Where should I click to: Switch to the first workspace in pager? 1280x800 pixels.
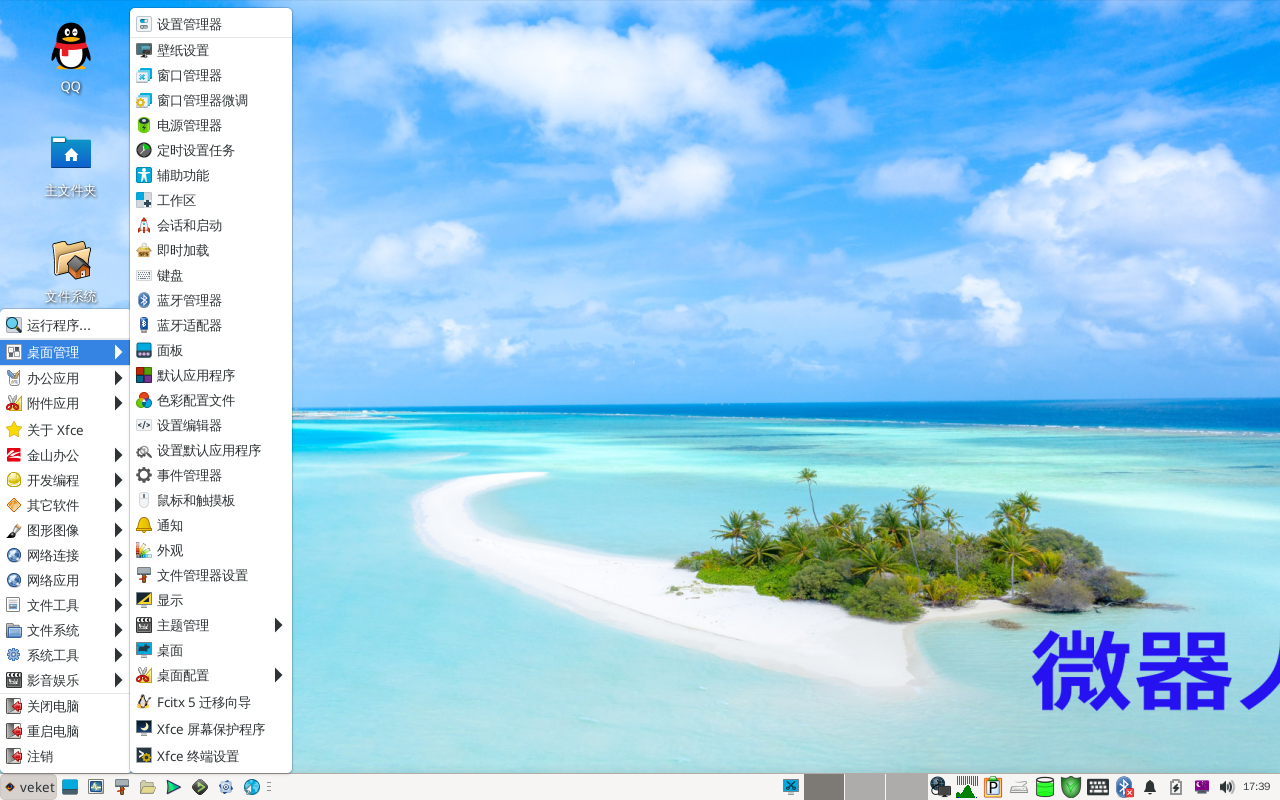tap(824, 787)
